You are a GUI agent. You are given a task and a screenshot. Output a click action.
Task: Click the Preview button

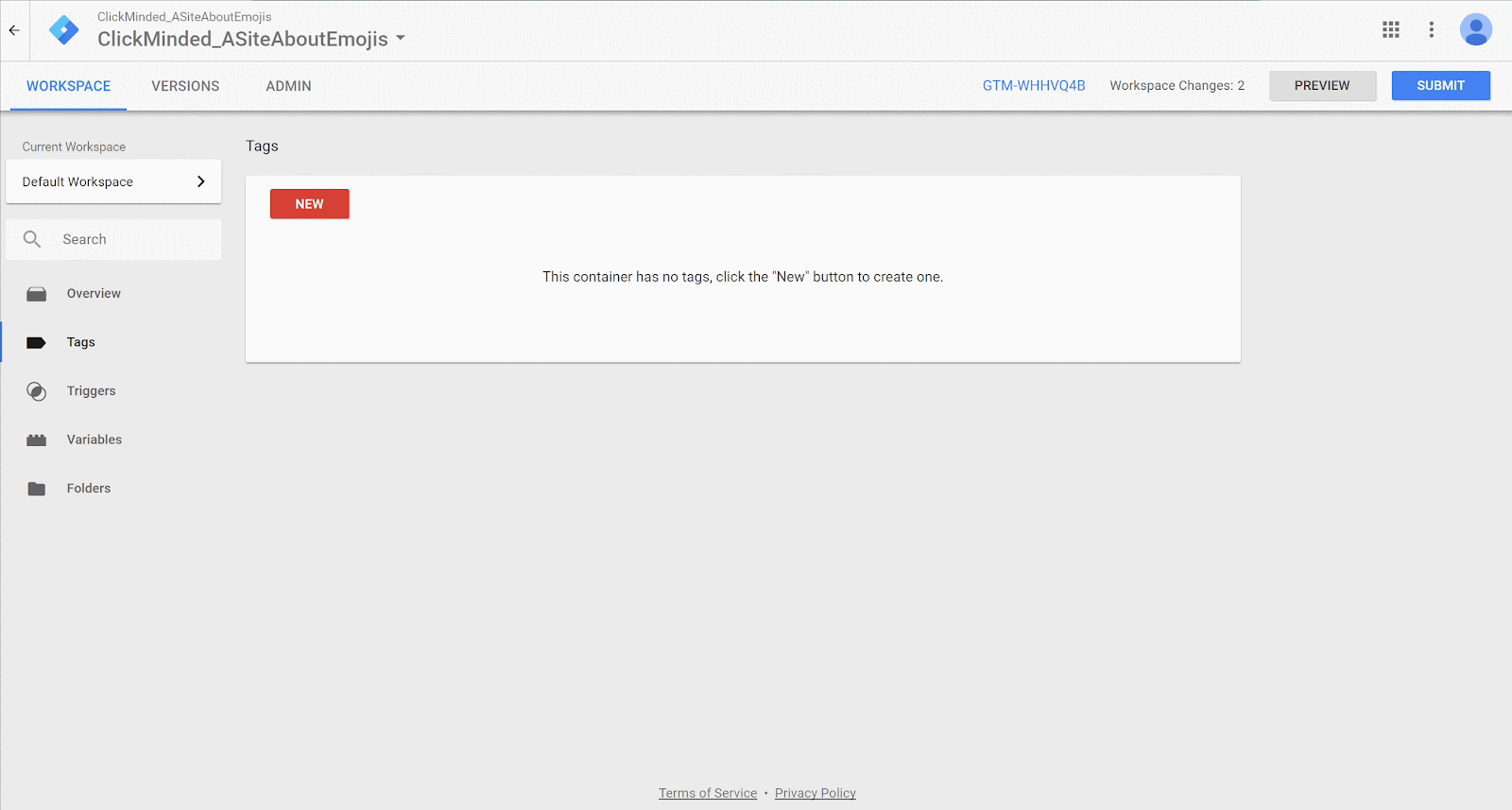(x=1322, y=86)
